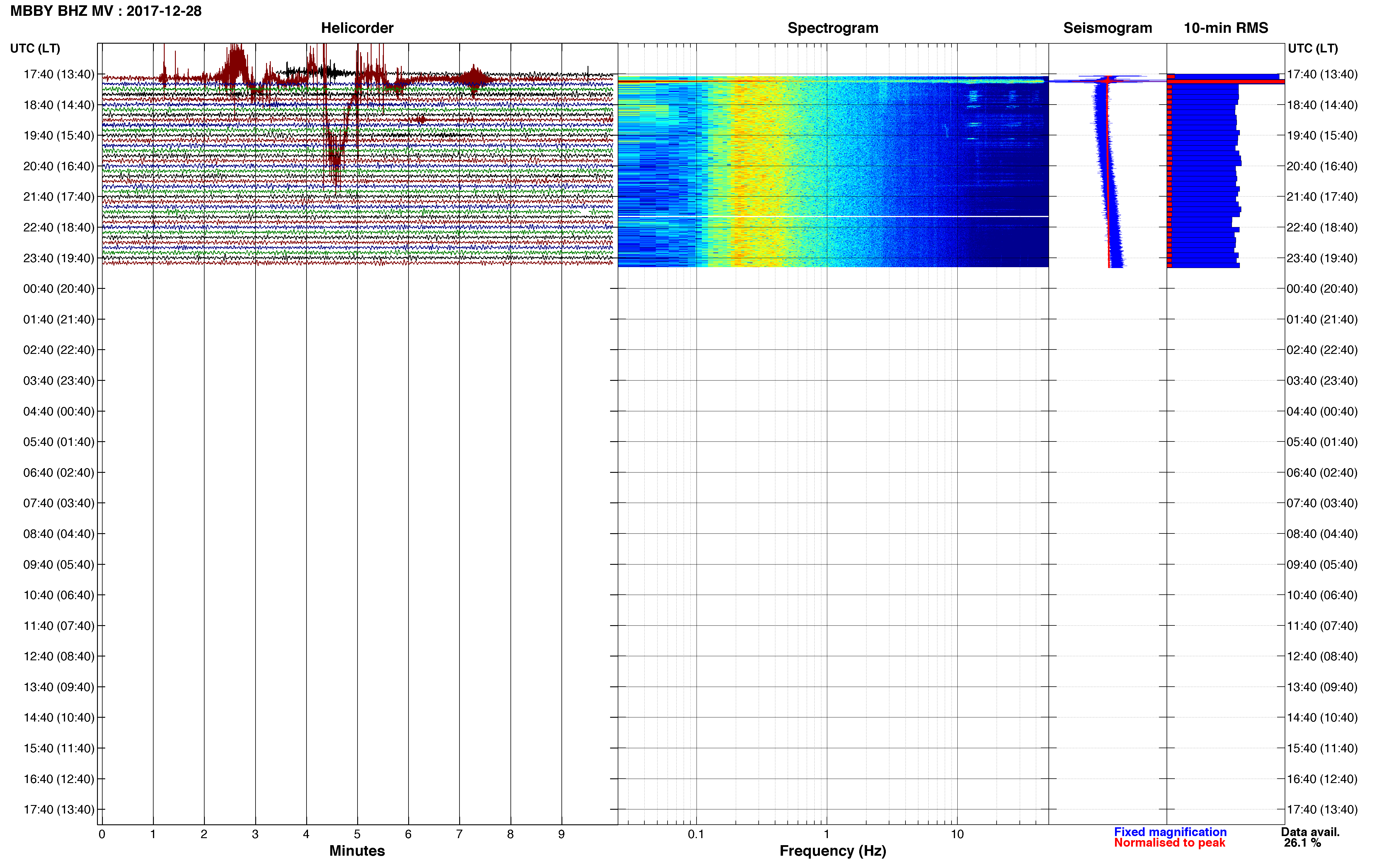The width and height of the screenshot is (1389, 868).
Task: Select the "26.1 %" data availability value
Action: pyautogui.click(x=1302, y=843)
